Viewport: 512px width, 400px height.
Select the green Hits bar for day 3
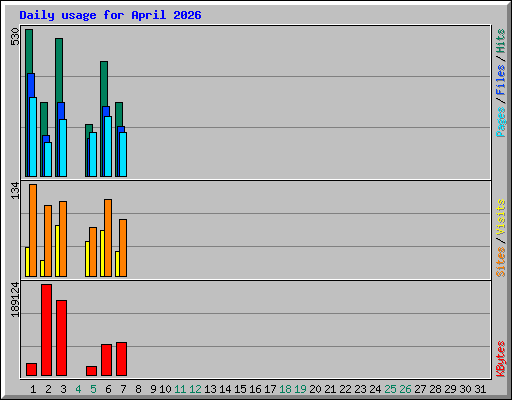click(59, 70)
